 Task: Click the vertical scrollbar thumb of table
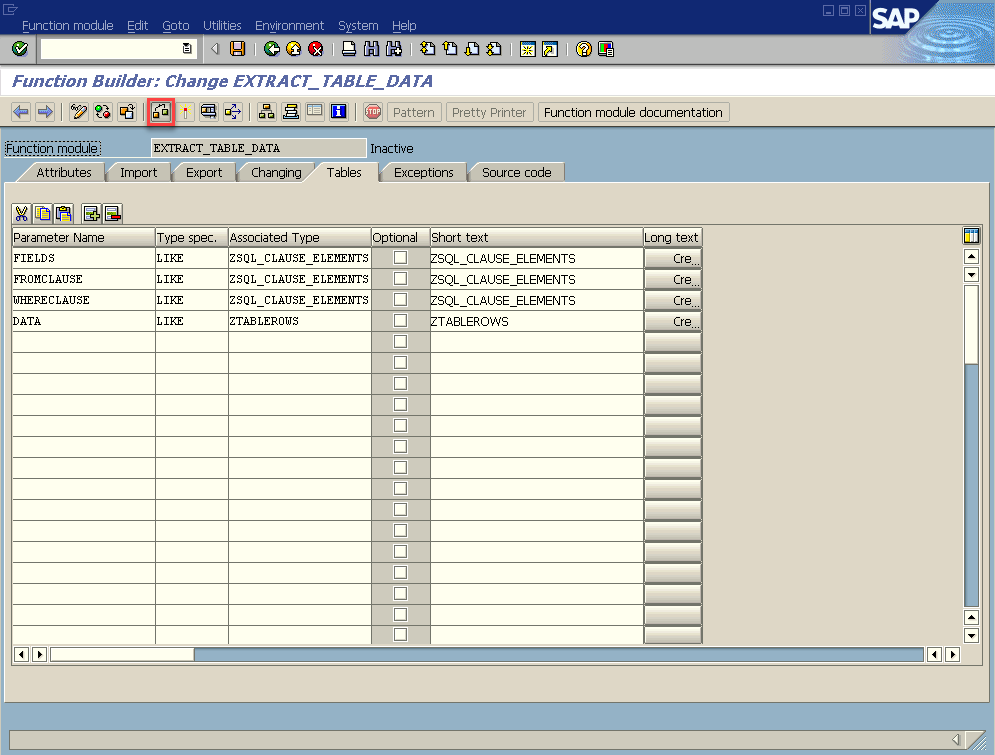(x=971, y=324)
